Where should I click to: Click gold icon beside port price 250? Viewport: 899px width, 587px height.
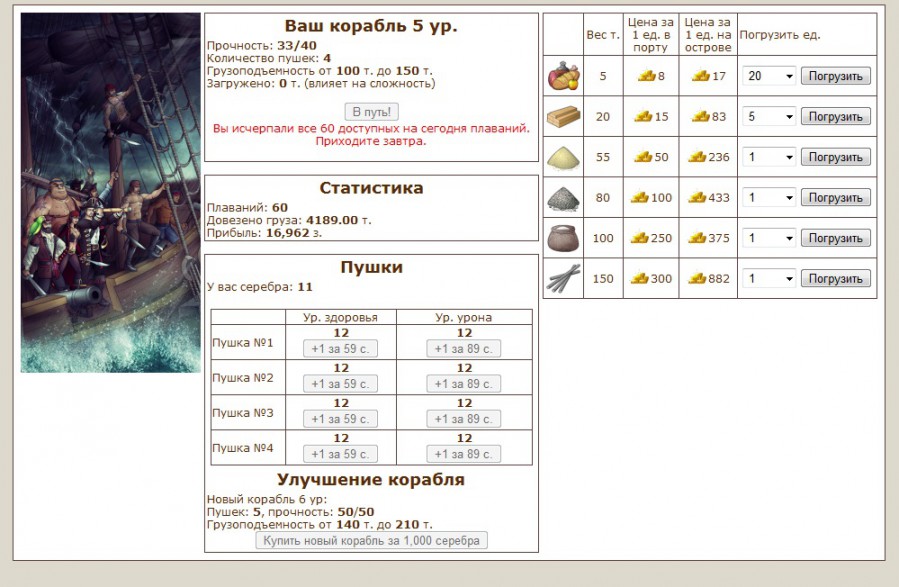point(639,238)
